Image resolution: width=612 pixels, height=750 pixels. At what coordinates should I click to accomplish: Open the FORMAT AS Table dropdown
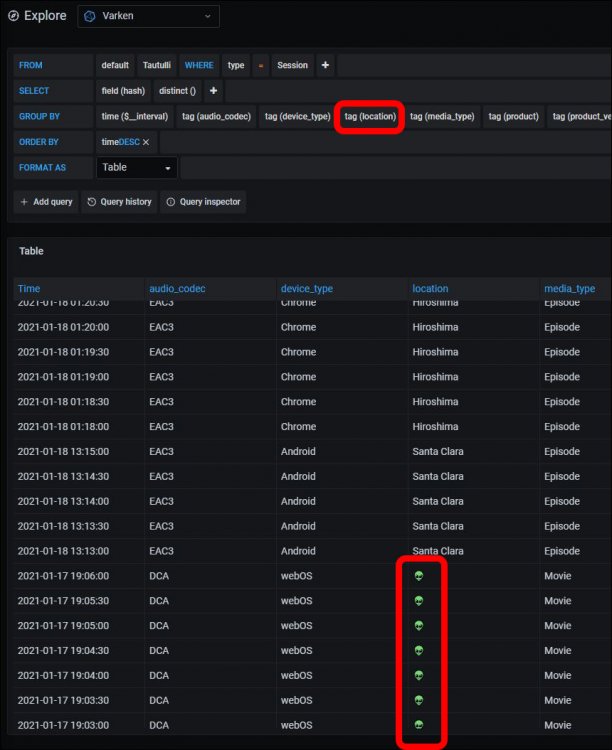[137, 168]
